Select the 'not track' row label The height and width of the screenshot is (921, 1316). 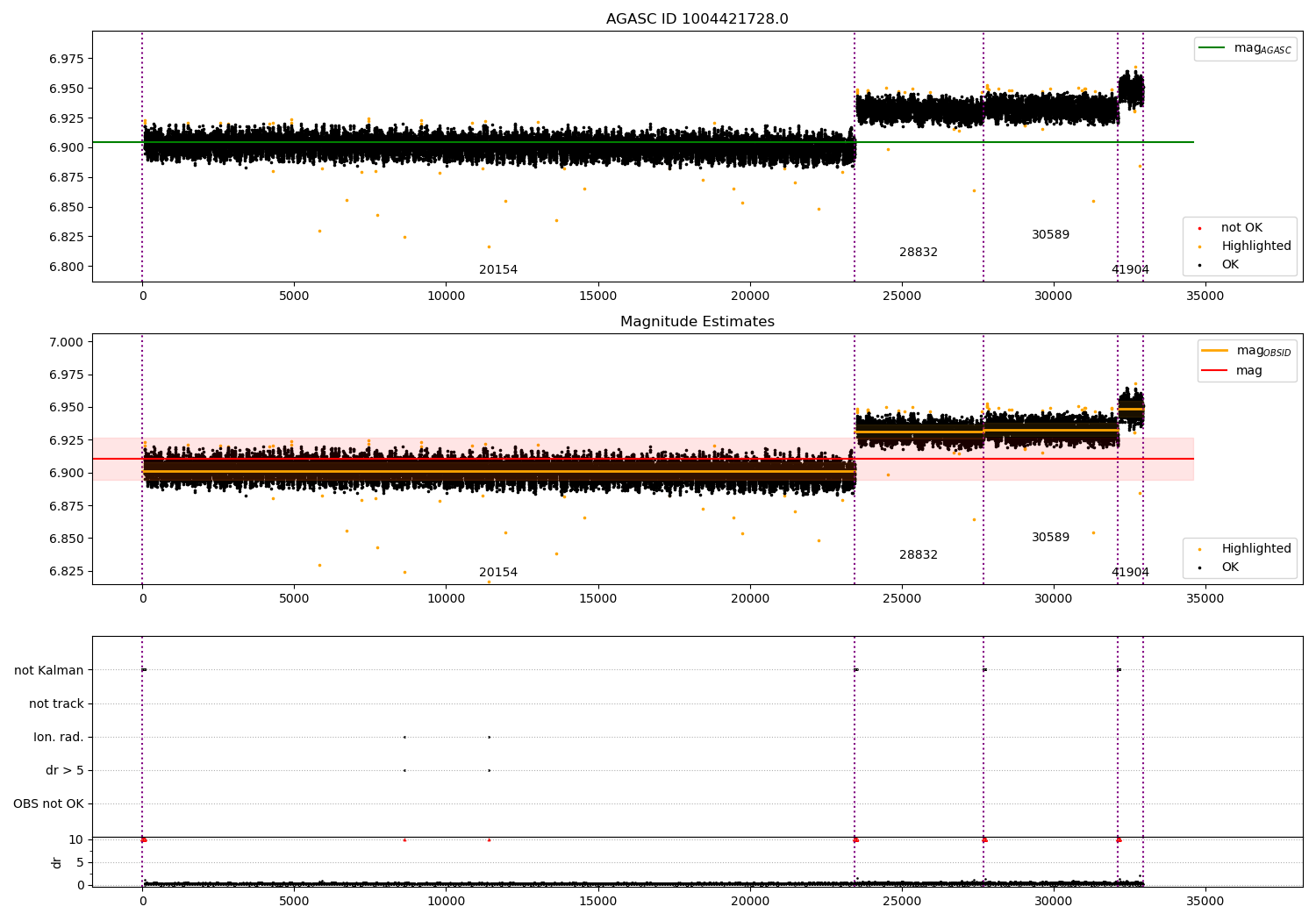tap(56, 704)
